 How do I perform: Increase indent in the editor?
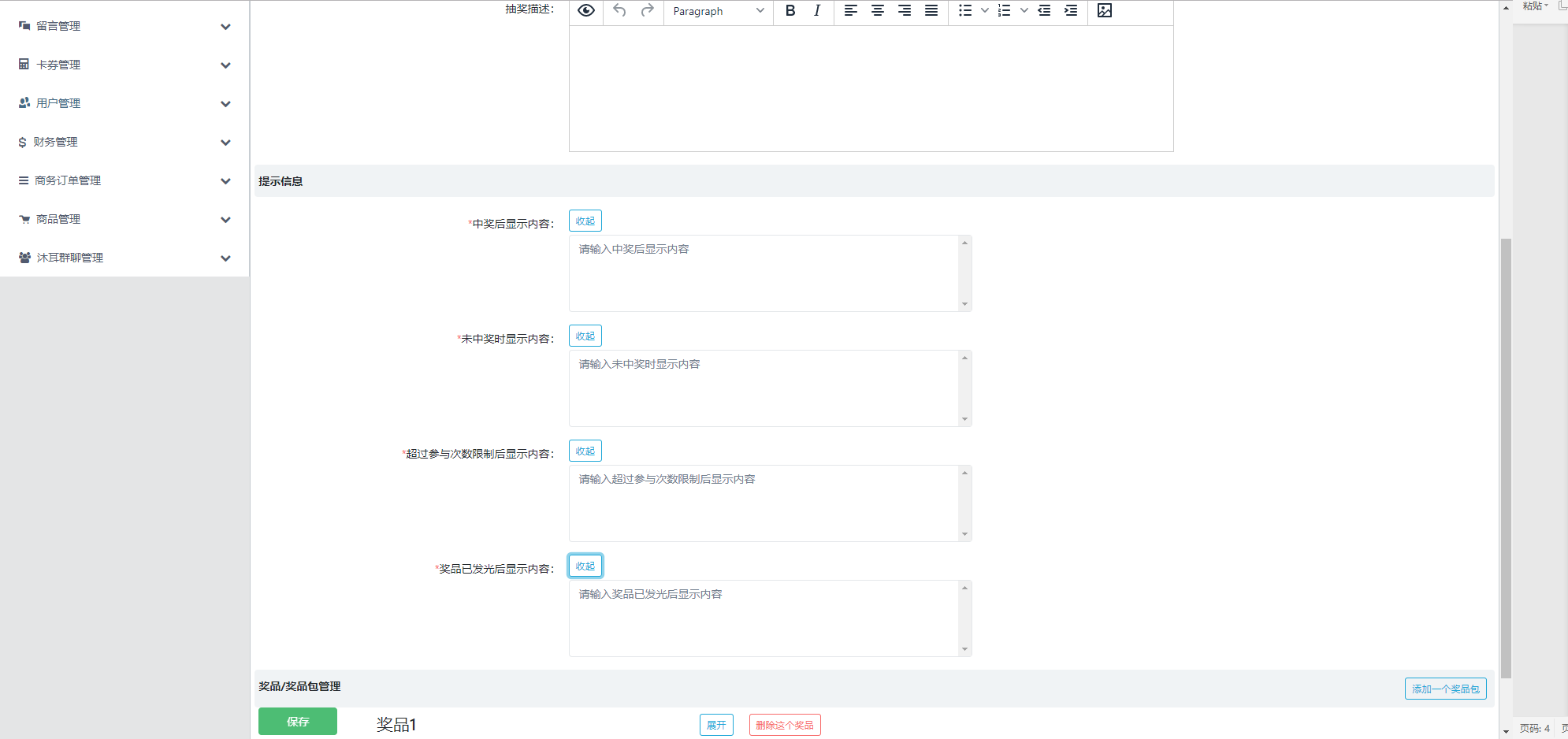[x=1071, y=11]
